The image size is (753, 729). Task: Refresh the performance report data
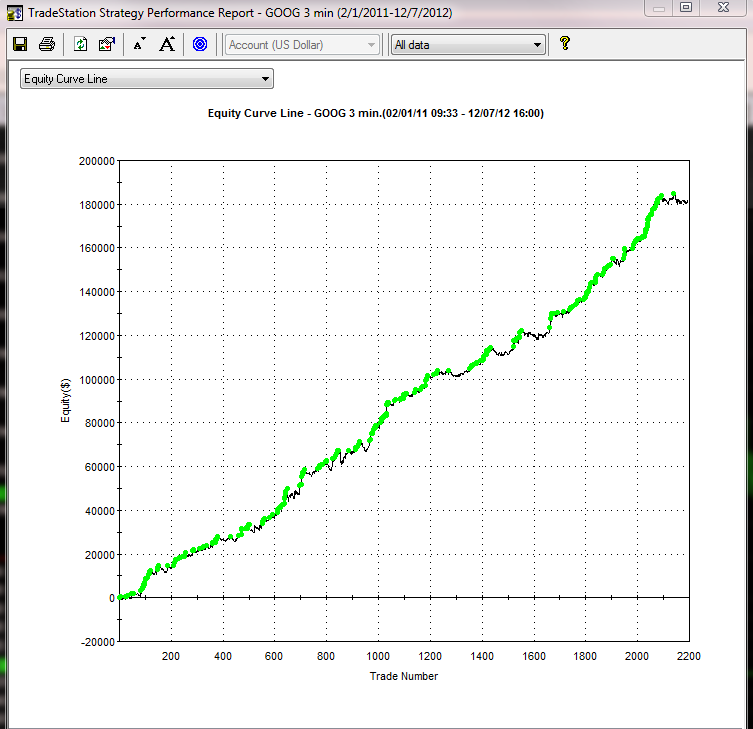coord(81,44)
